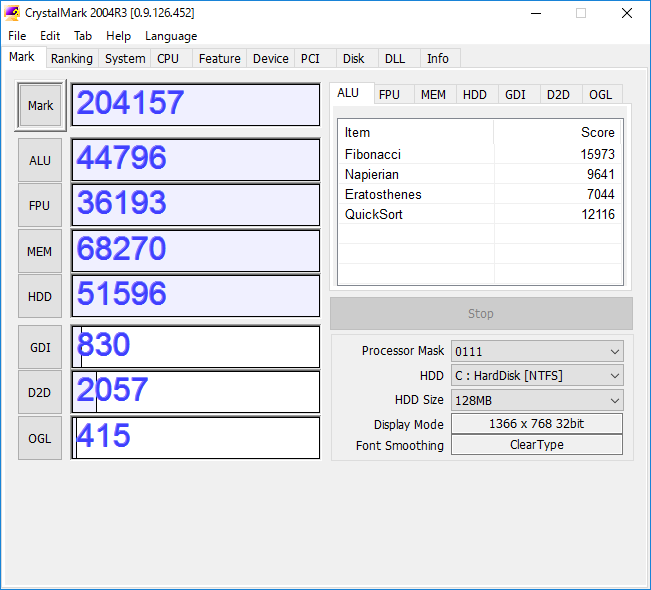The image size is (651, 590).
Task: Click the GDI score 830
Action: 196,347
